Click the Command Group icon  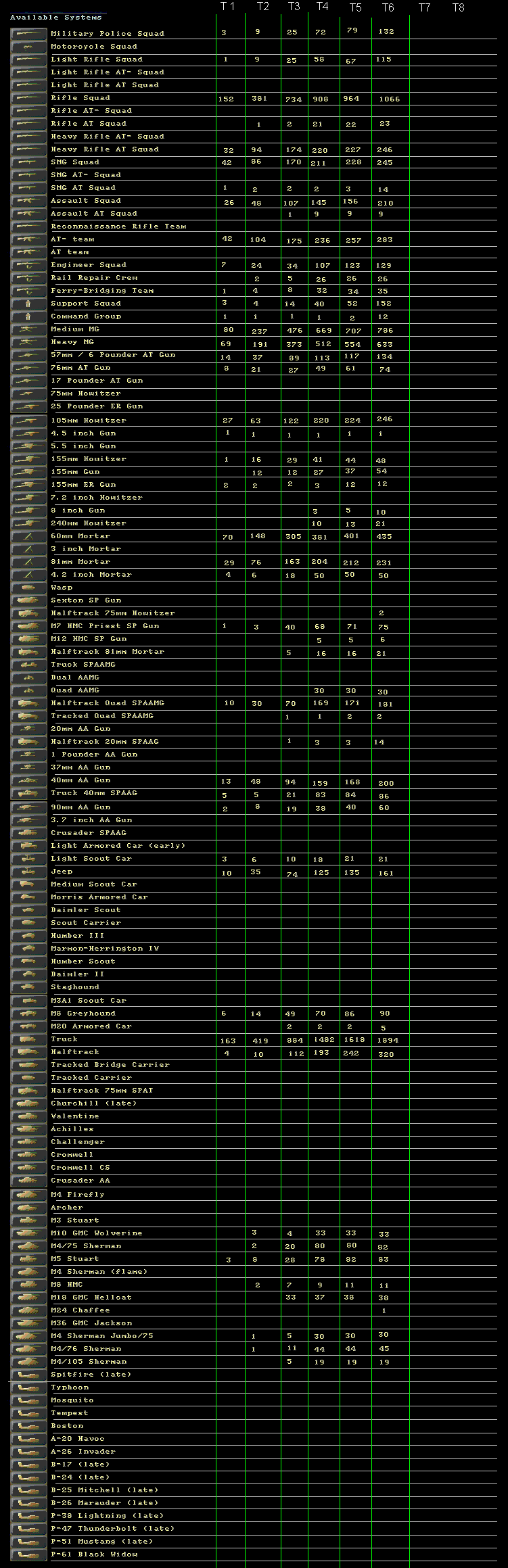(x=28, y=316)
